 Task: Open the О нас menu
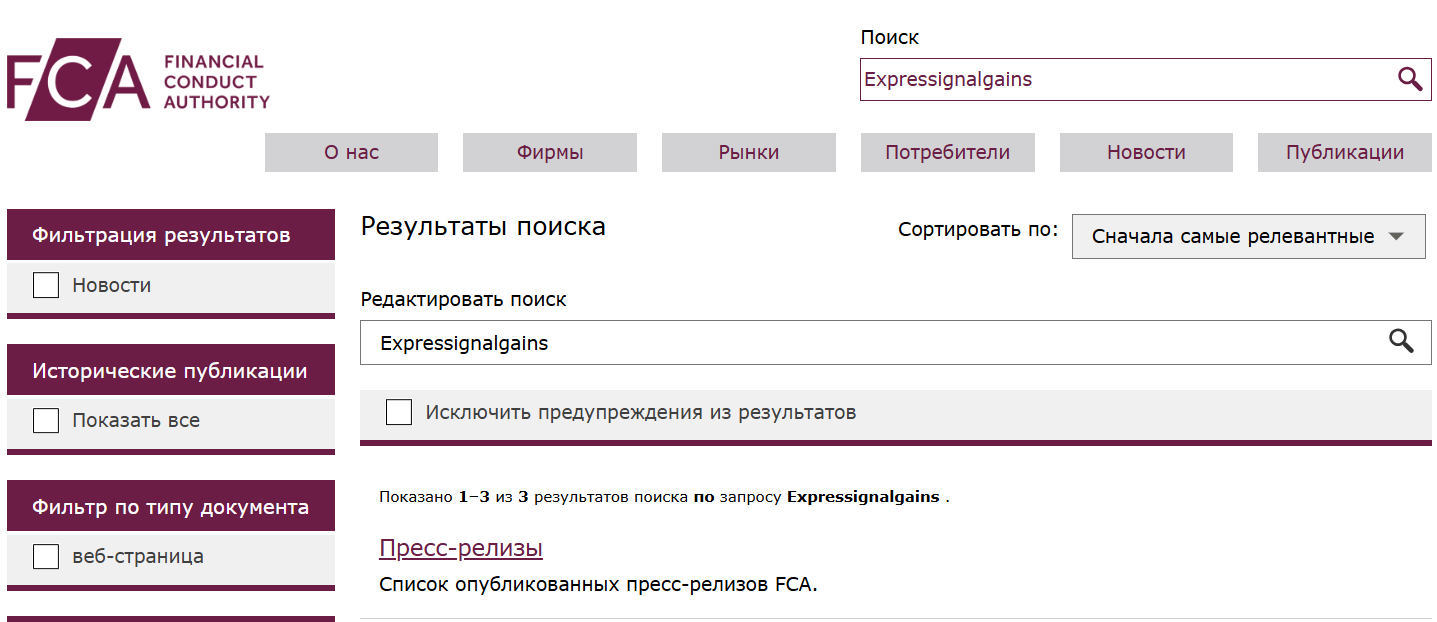coord(351,153)
